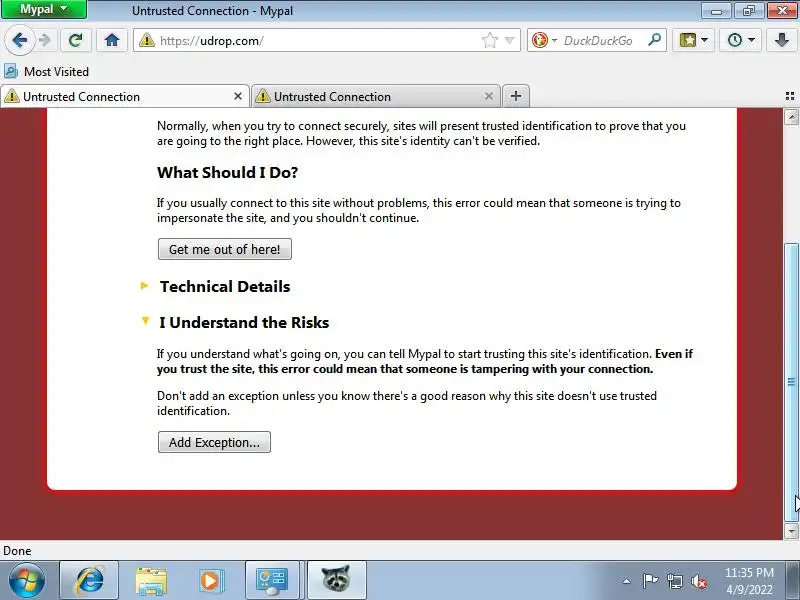Open the Windows Start menu orb
Image resolution: width=800 pixels, height=600 pixels.
27,581
